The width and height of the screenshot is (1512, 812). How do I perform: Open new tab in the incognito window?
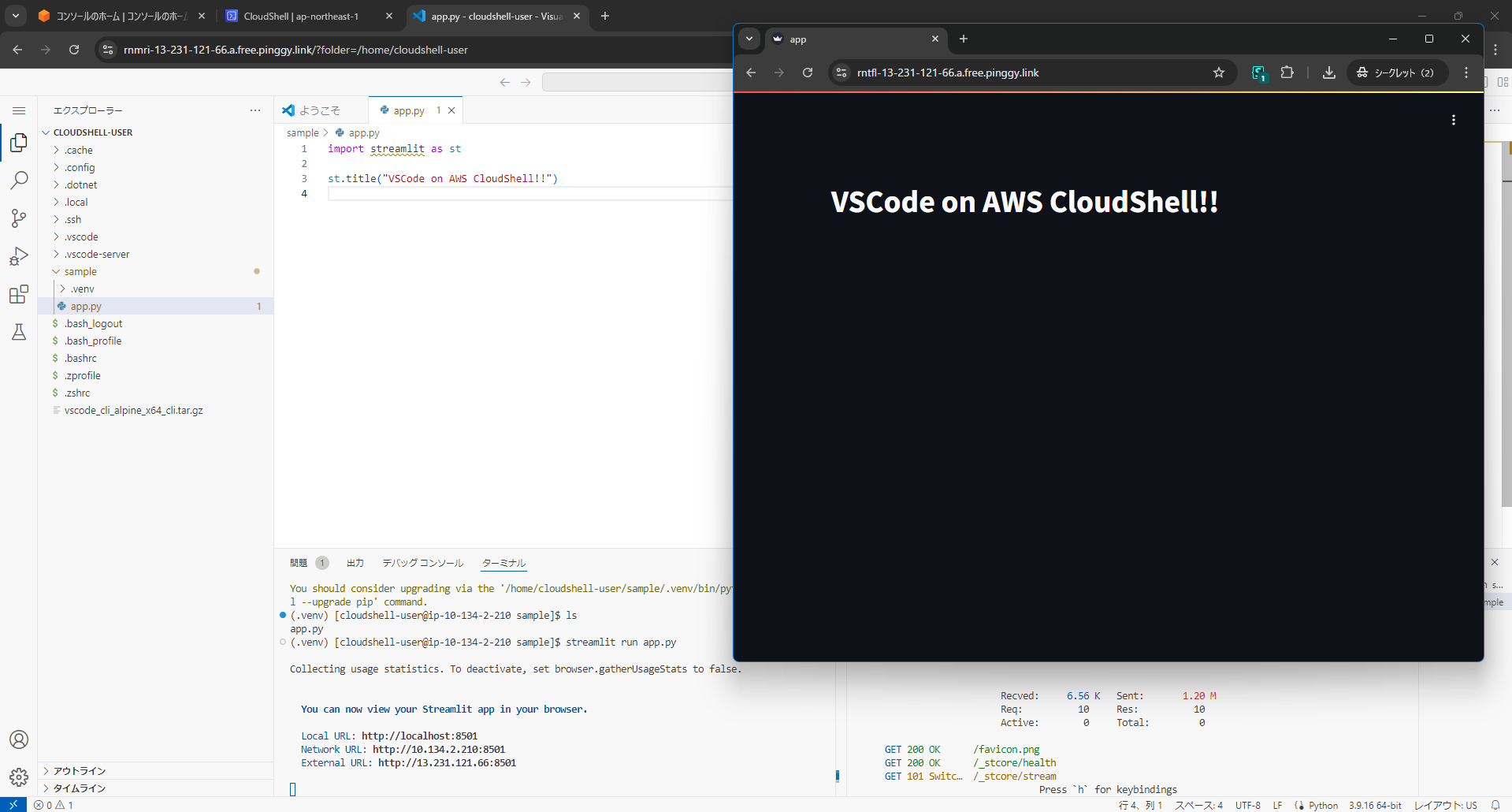964,39
